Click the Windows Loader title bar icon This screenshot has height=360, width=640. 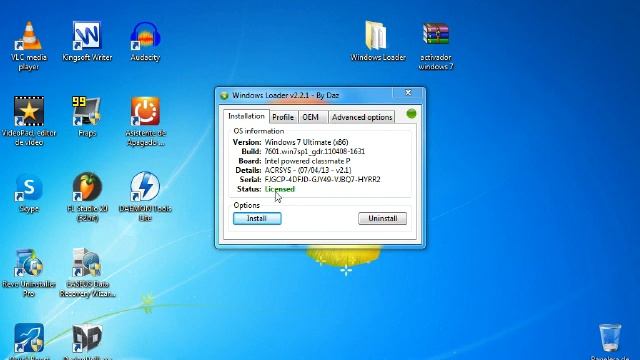pos(224,96)
